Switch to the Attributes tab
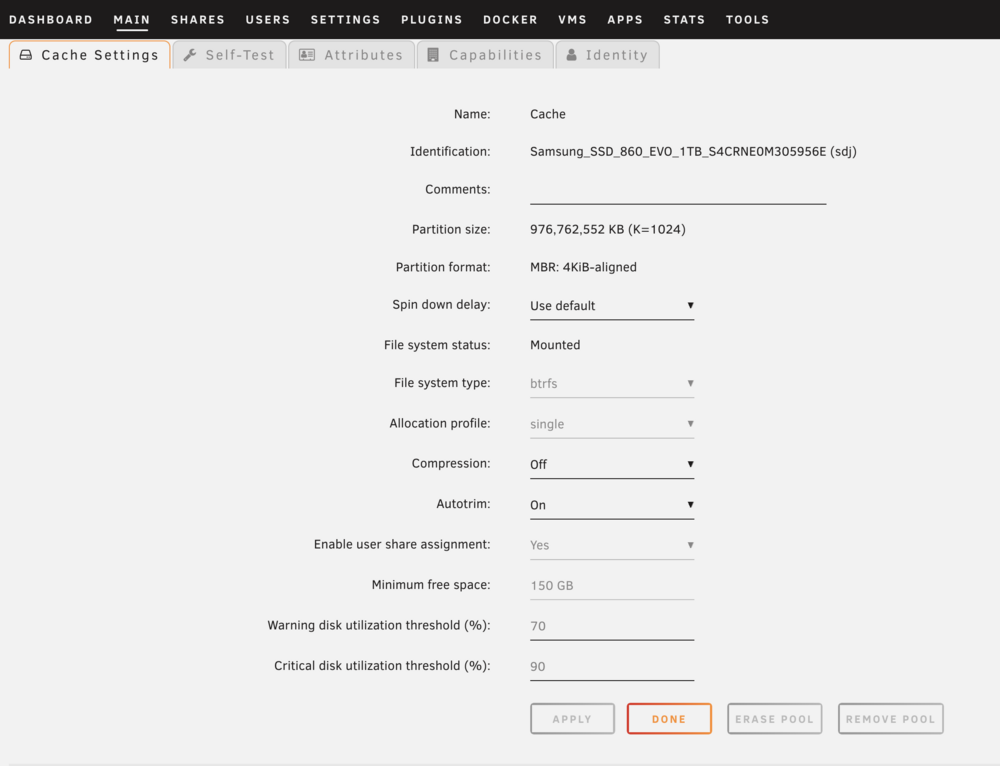1000x766 pixels. (351, 55)
